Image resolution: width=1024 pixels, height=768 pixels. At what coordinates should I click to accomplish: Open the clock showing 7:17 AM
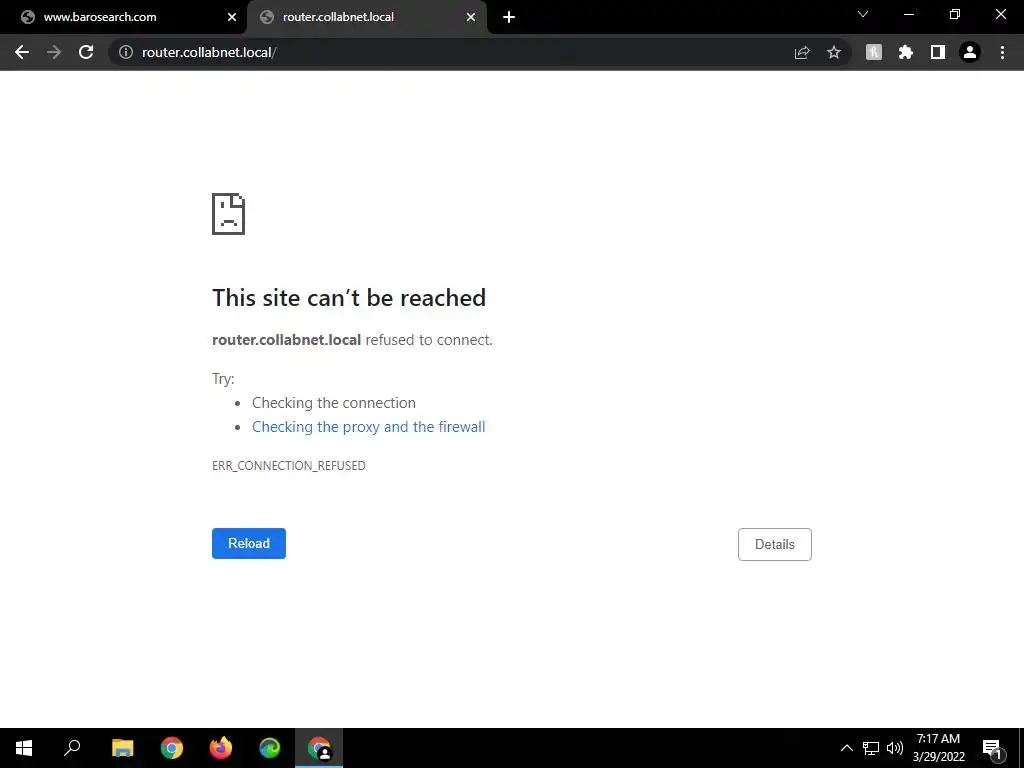tap(938, 748)
